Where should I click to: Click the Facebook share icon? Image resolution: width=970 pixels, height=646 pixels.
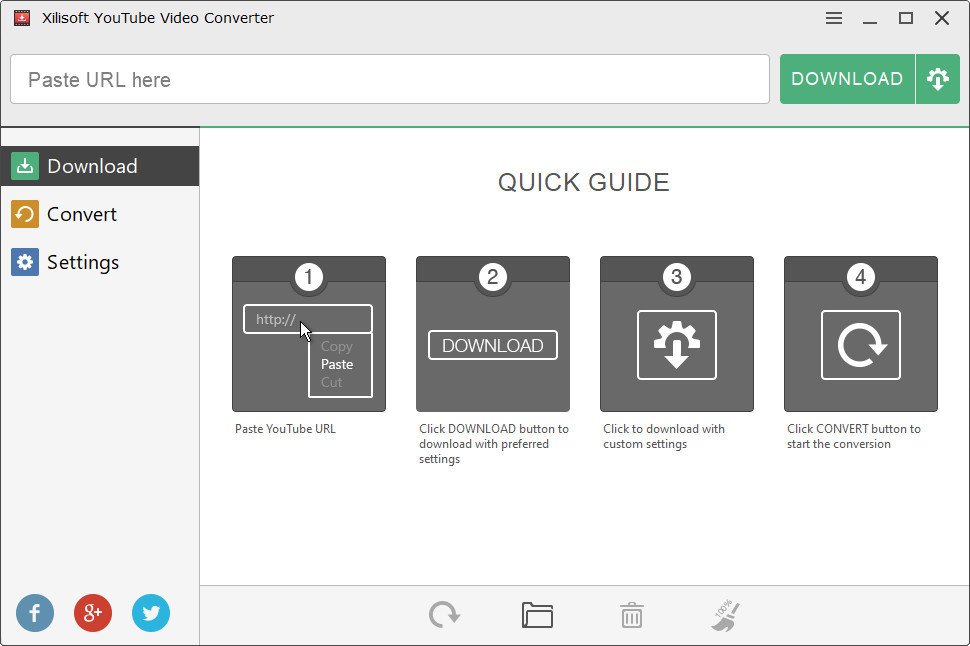pyautogui.click(x=35, y=613)
